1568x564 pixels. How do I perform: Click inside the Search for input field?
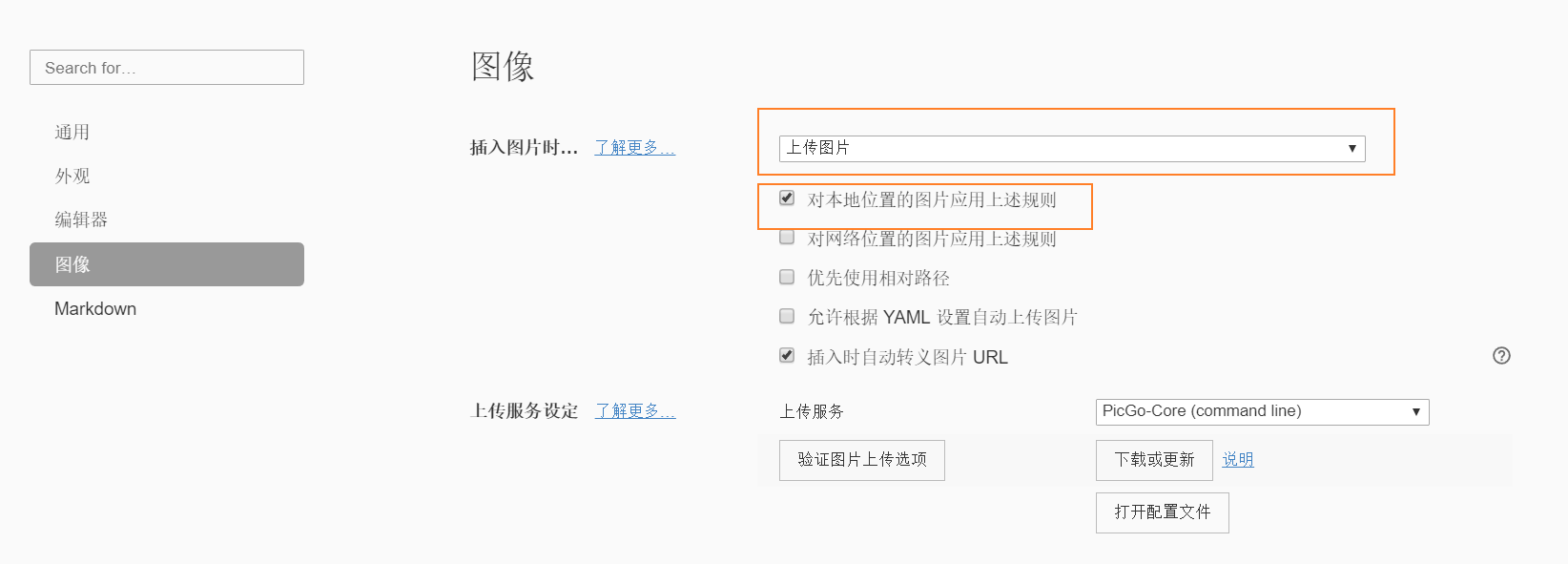pos(166,67)
